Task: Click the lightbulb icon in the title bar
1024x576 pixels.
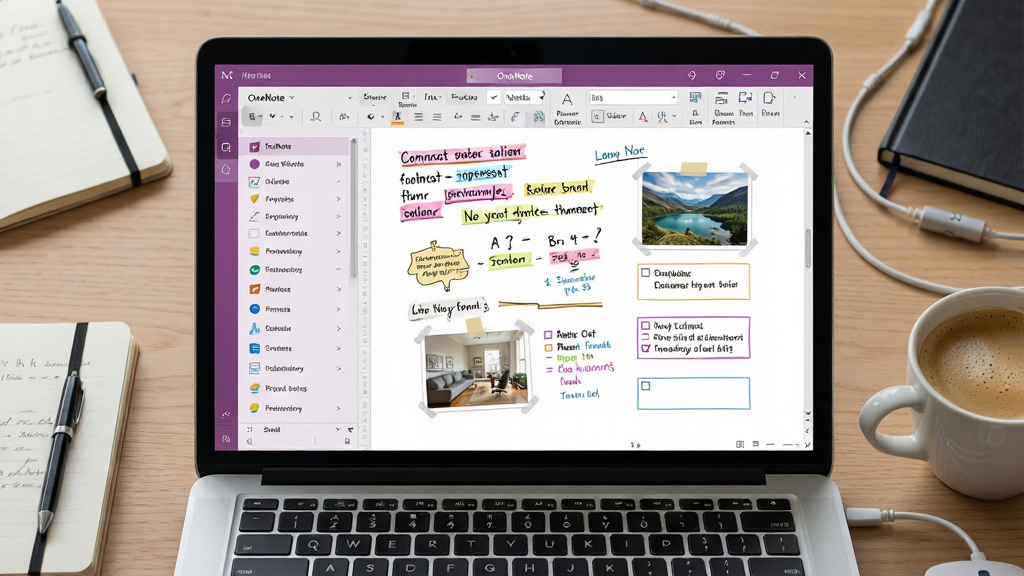Action: point(692,76)
